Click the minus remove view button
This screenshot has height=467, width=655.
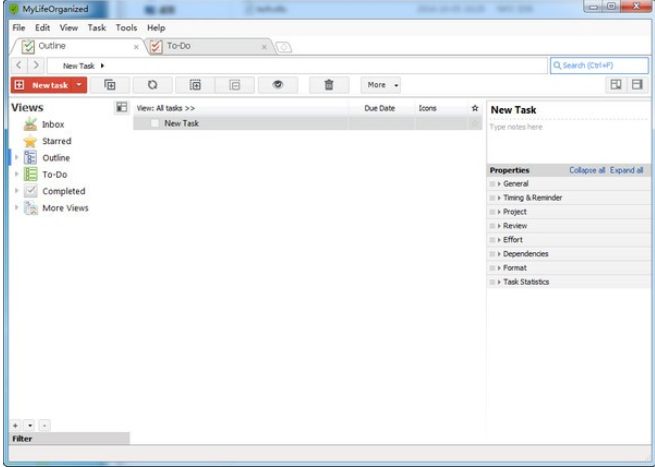coord(45,426)
